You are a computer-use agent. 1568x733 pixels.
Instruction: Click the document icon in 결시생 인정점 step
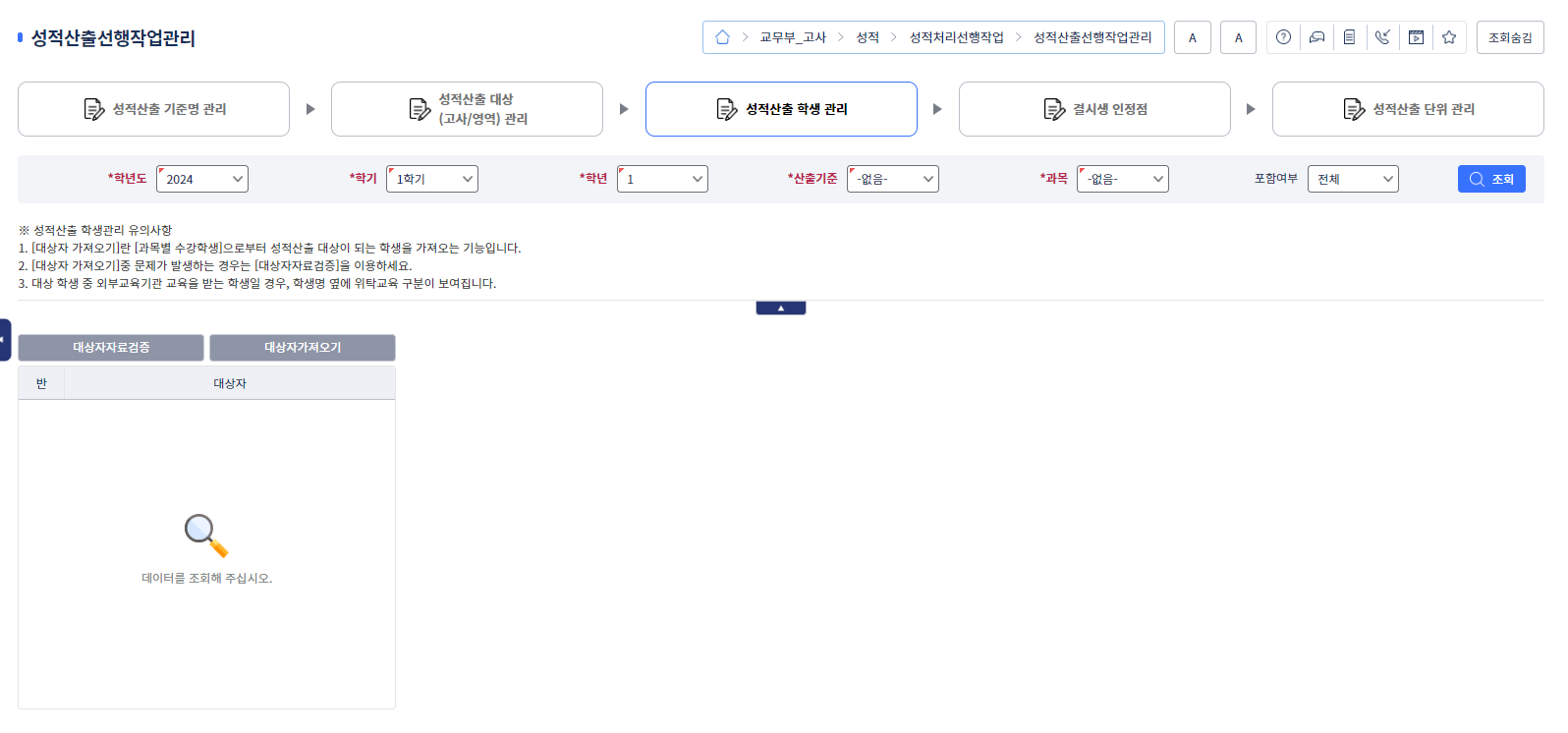tap(1054, 109)
